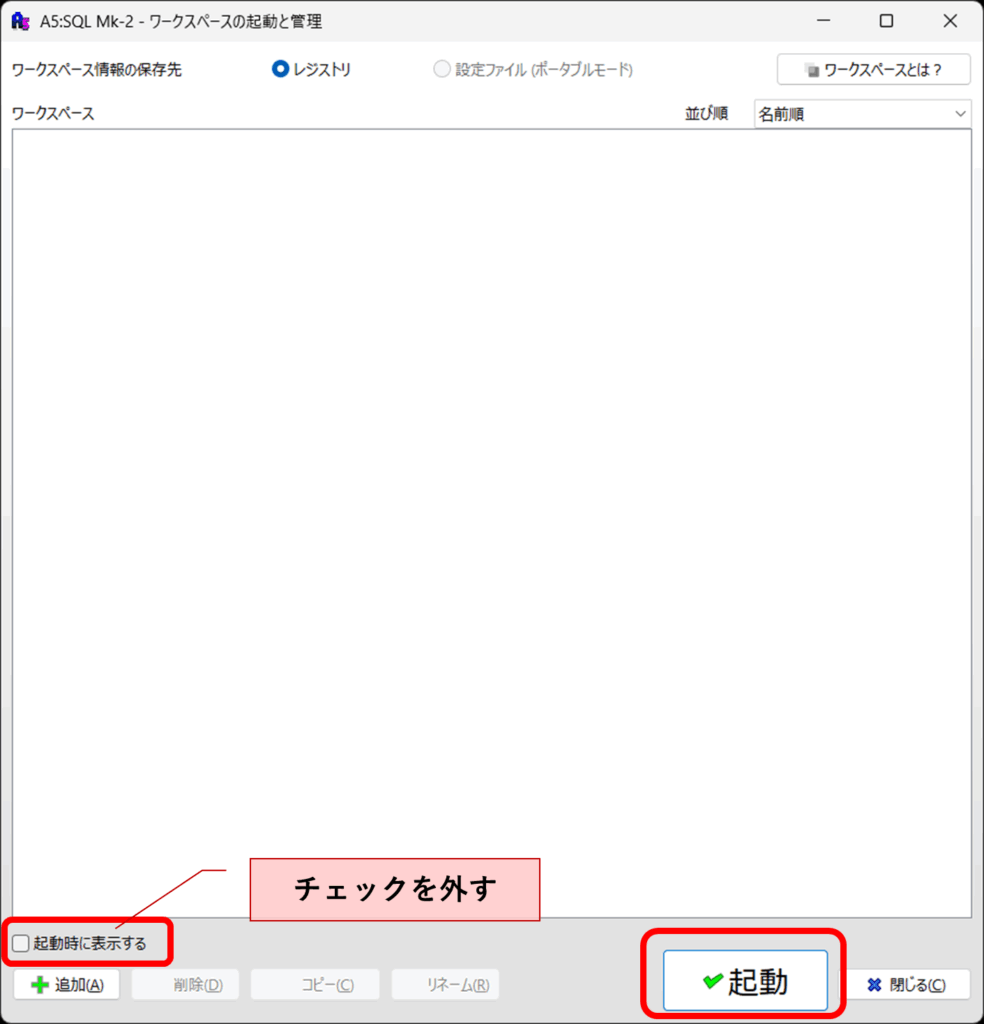This screenshot has width=984, height=1024.
Task: Click the ワークスペースとは？ help button
Action: 874,69
